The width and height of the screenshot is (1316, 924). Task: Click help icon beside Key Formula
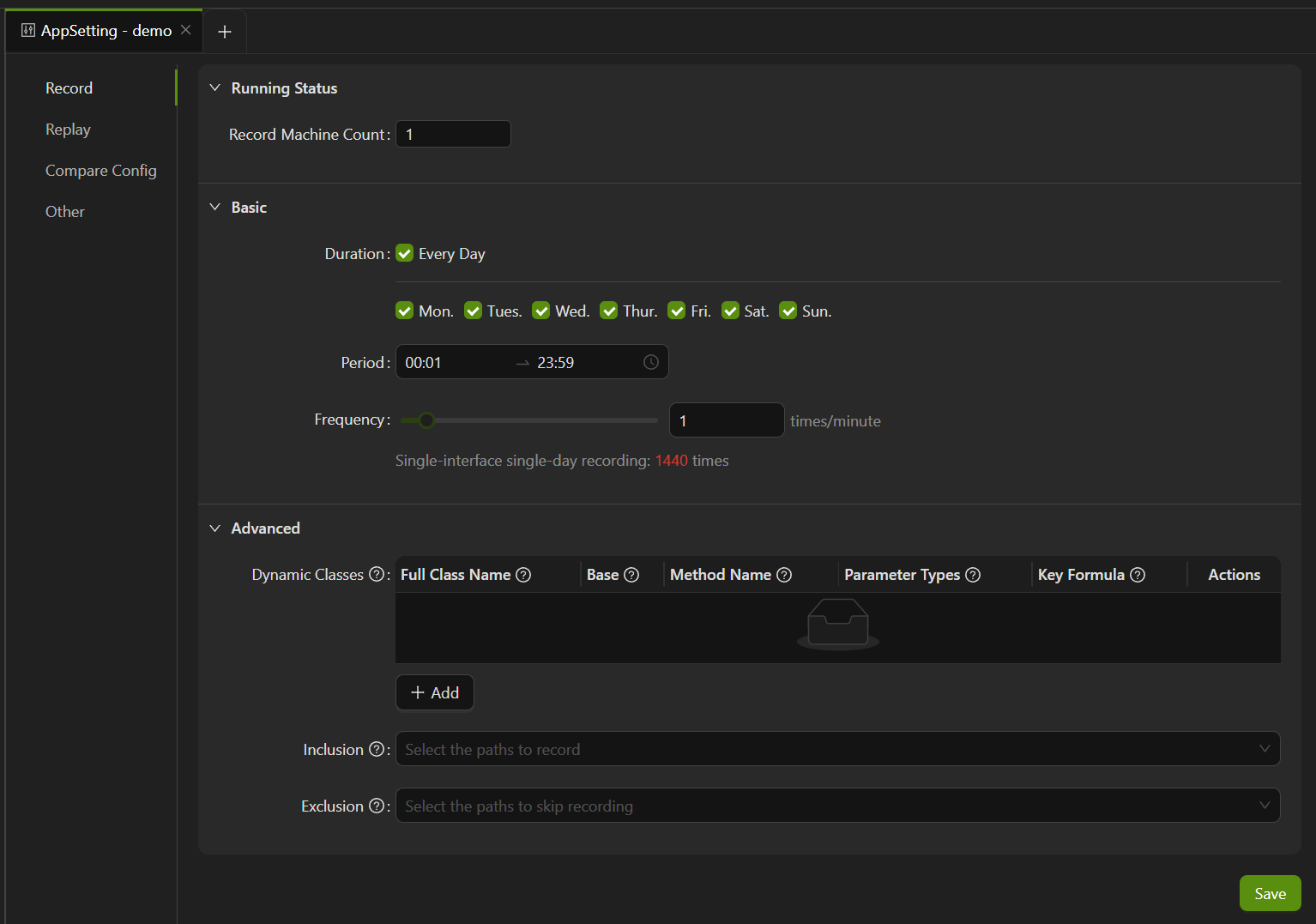[x=1138, y=575]
